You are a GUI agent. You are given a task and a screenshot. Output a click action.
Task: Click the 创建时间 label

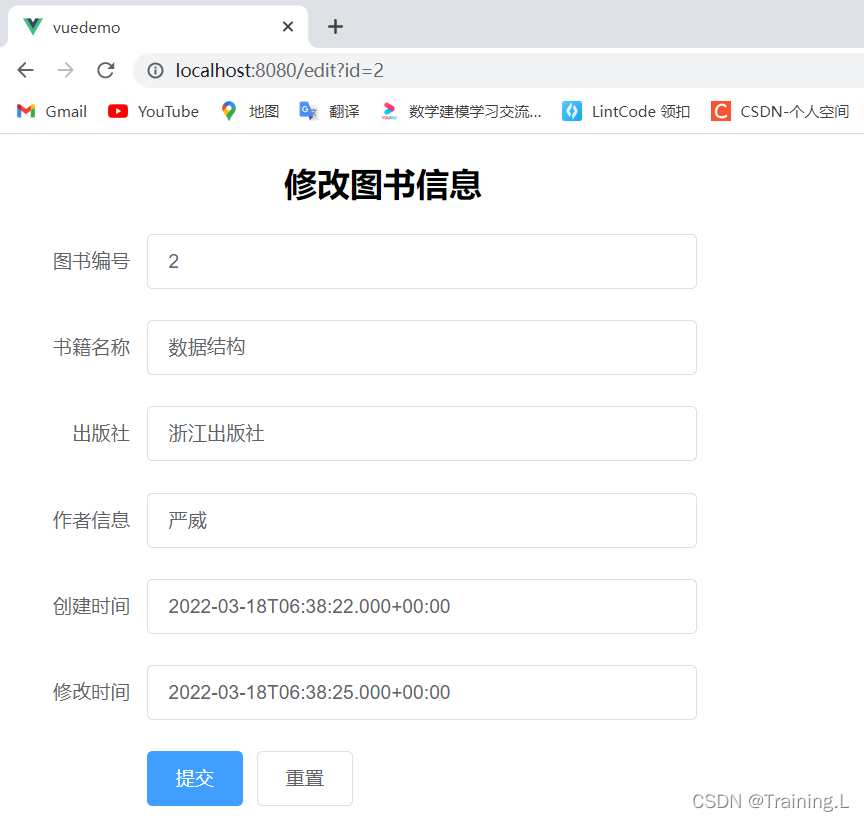tap(91, 606)
